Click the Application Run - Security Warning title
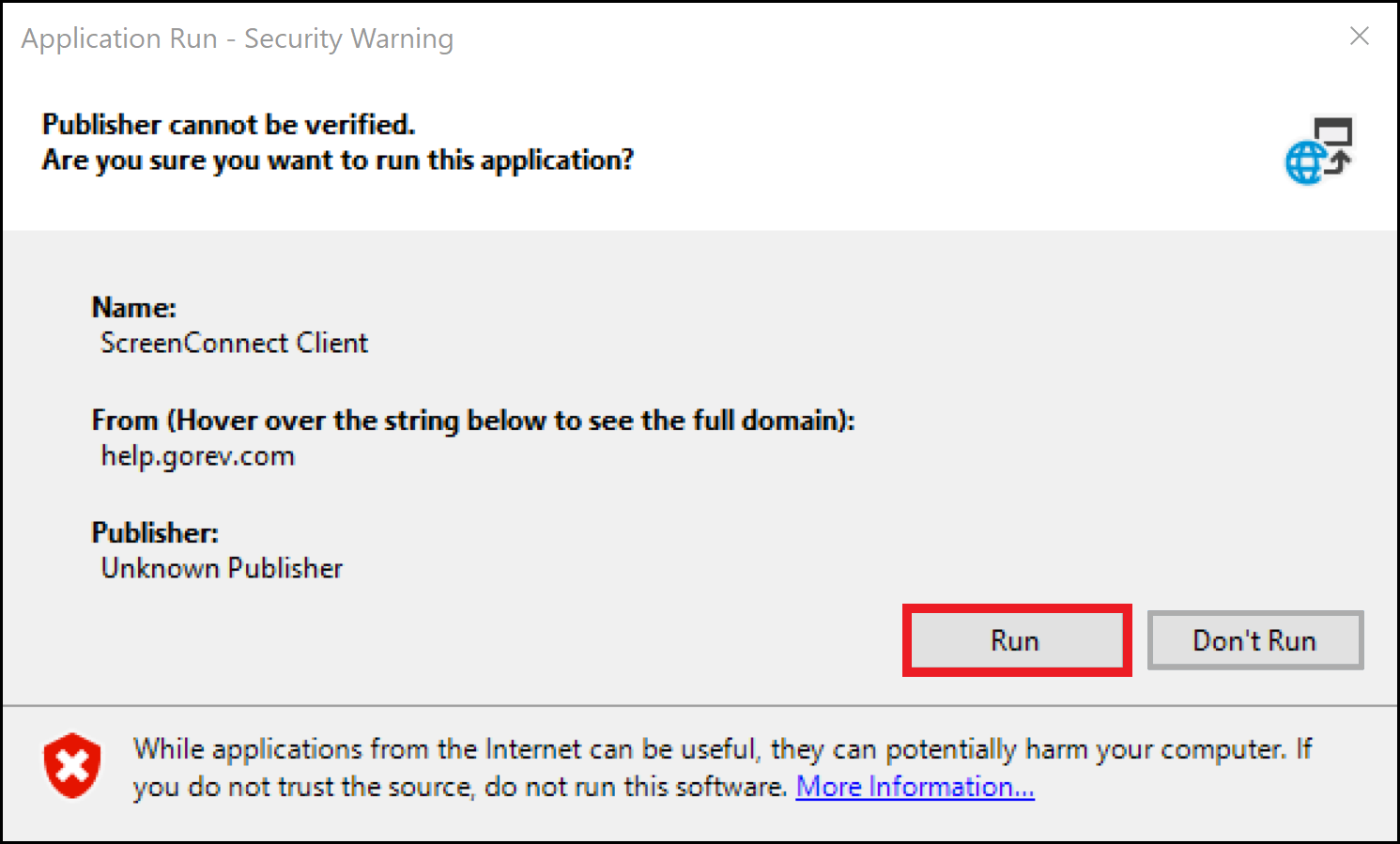Screen dimensions: 1400x844 pos(238,38)
